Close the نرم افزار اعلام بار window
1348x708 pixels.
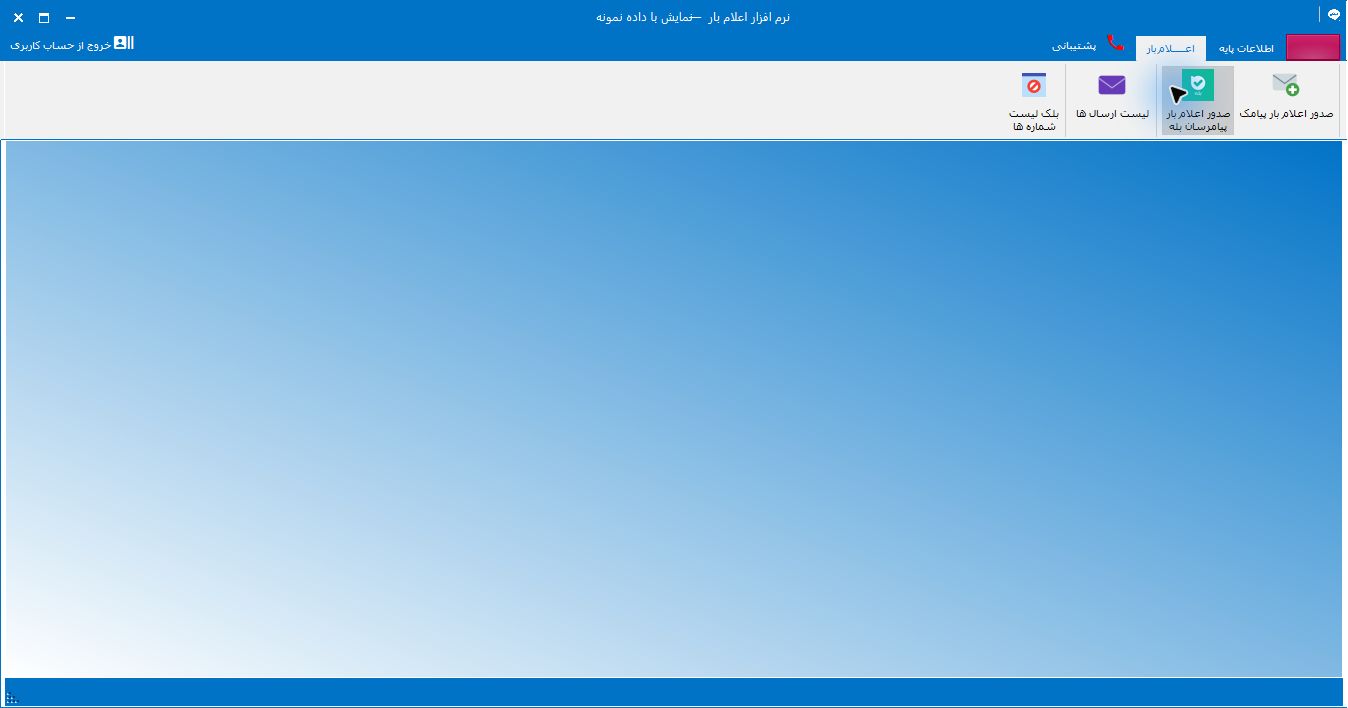[18, 18]
